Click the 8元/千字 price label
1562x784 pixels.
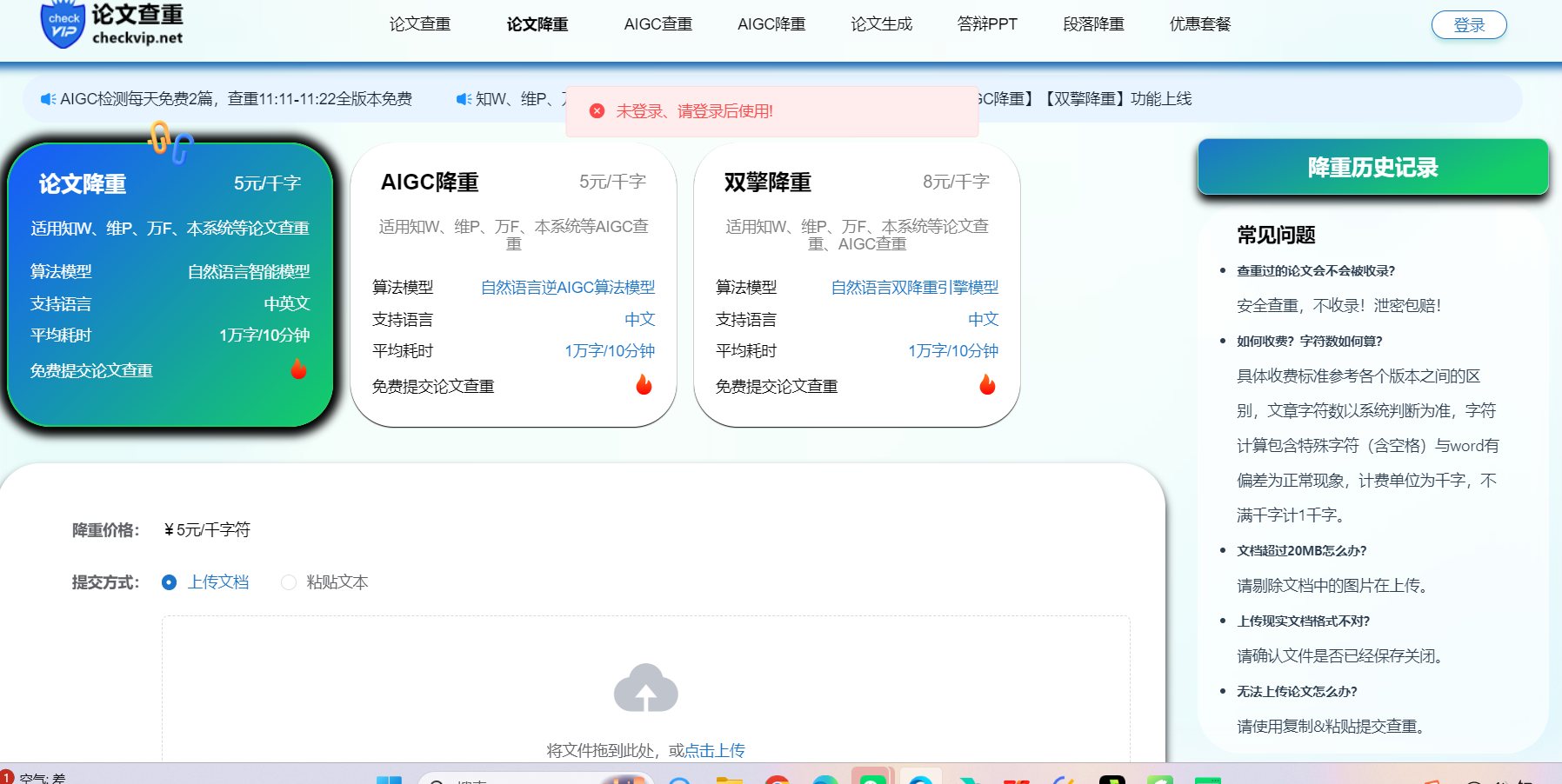(956, 182)
